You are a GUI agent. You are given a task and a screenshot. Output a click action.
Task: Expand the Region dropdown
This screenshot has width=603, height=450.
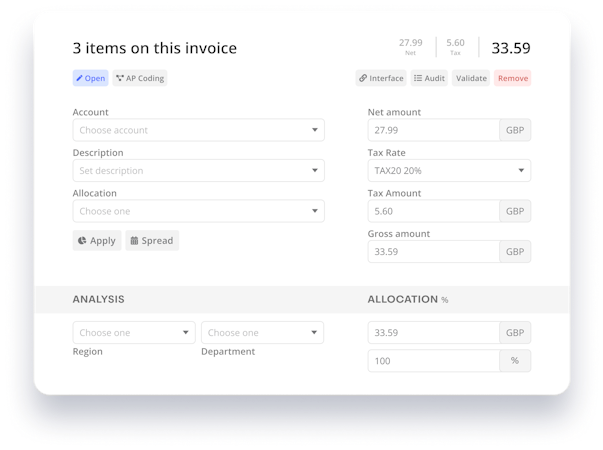click(134, 333)
